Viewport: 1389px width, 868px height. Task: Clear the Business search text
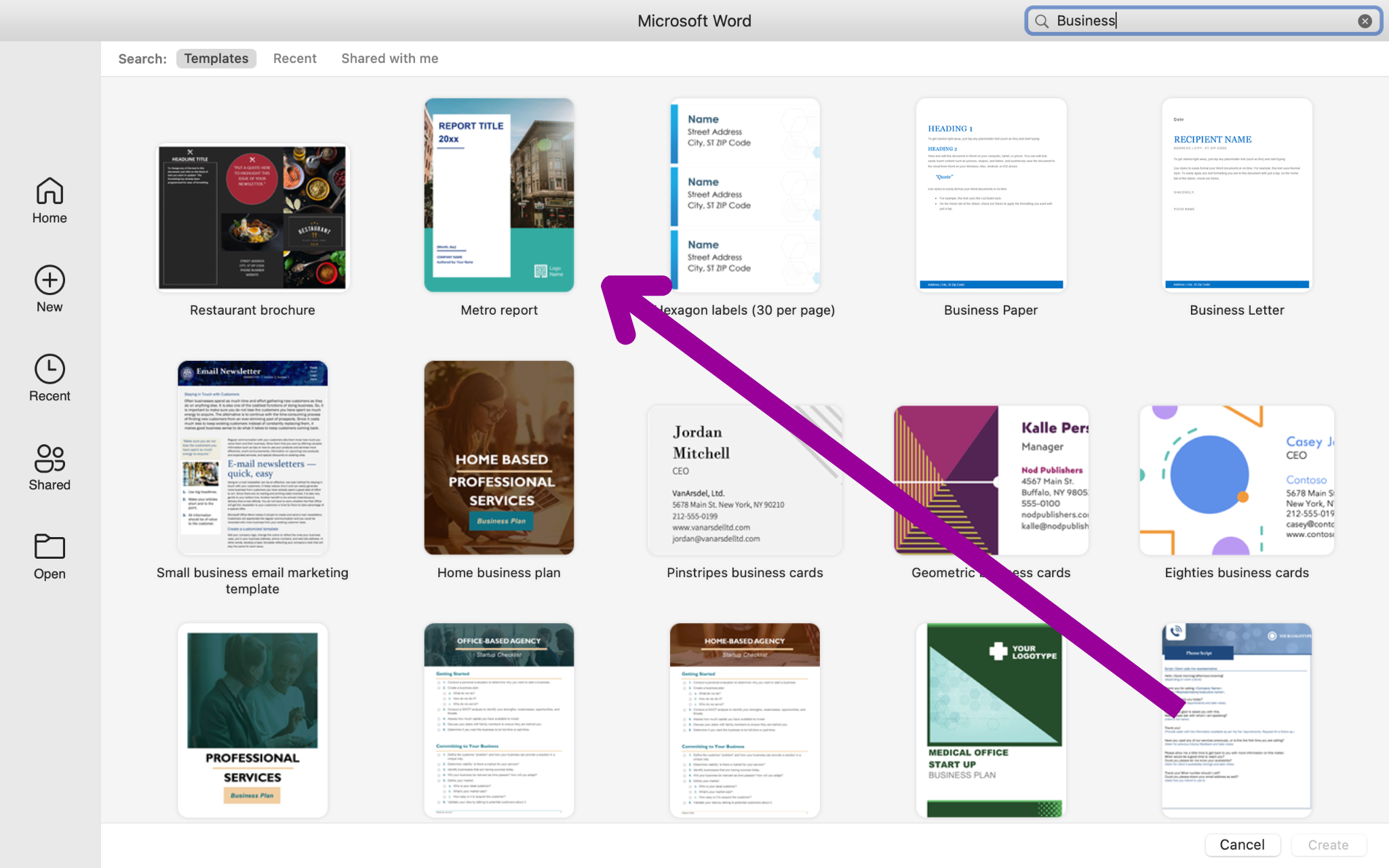(x=1365, y=21)
